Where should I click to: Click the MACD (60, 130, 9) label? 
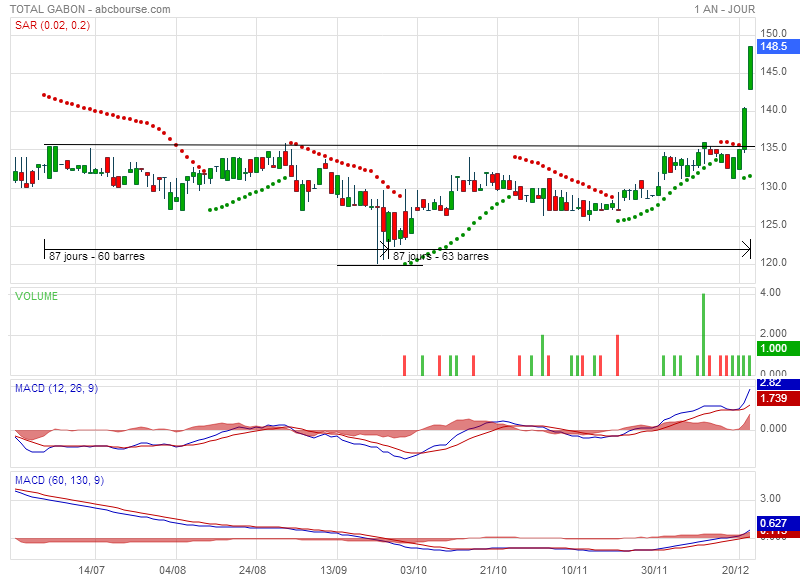coord(59,481)
